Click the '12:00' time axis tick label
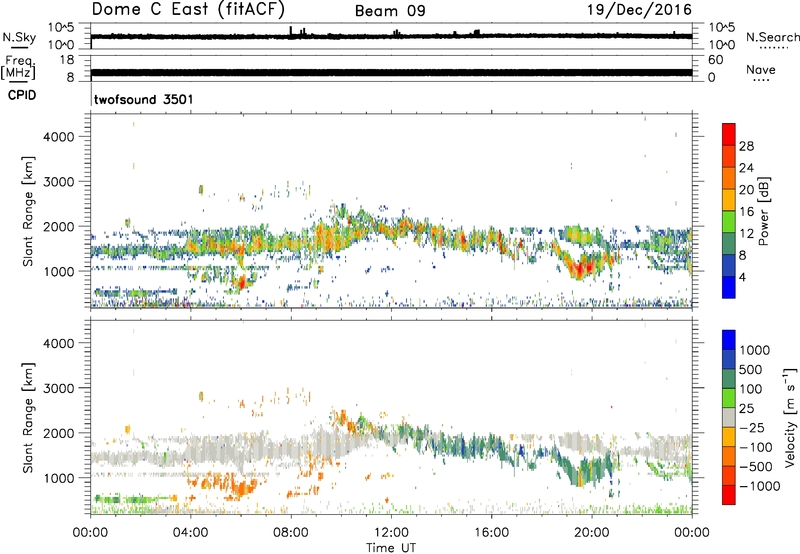800x554 pixels. tap(391, 533)
